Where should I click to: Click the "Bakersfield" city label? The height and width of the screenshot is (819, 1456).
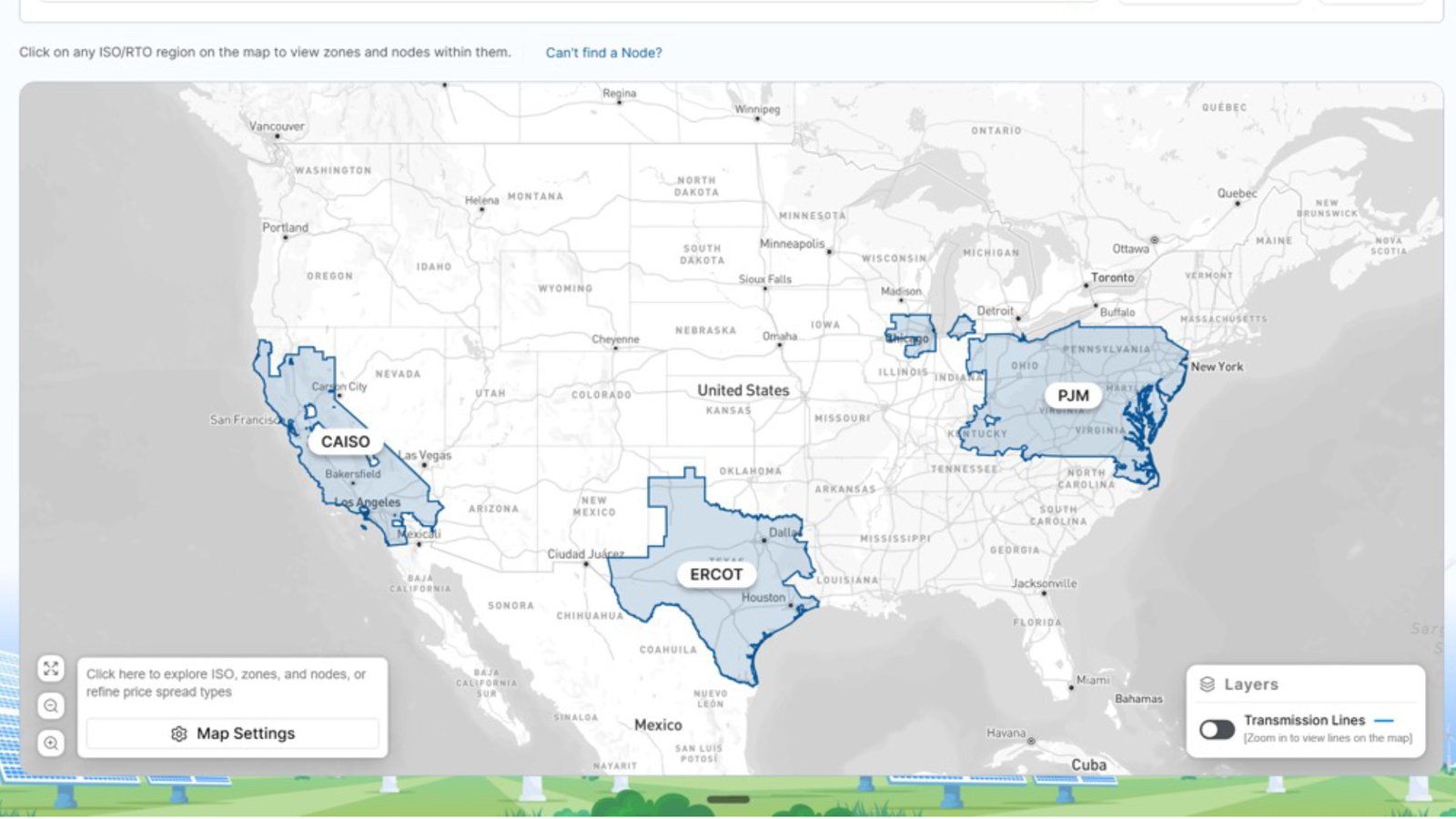pyautogui.click(x=352, y=474)
